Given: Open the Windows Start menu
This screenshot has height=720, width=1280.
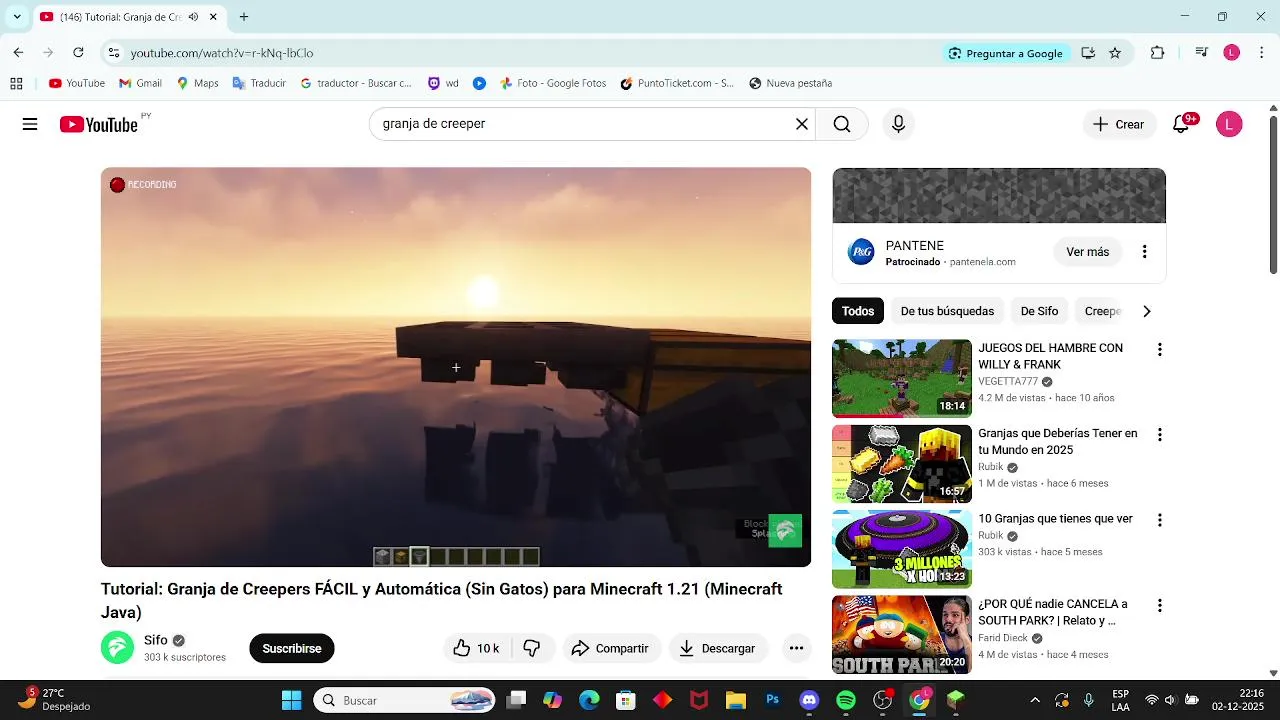Looking at the screenshot, I should click(x=292, y=700).
